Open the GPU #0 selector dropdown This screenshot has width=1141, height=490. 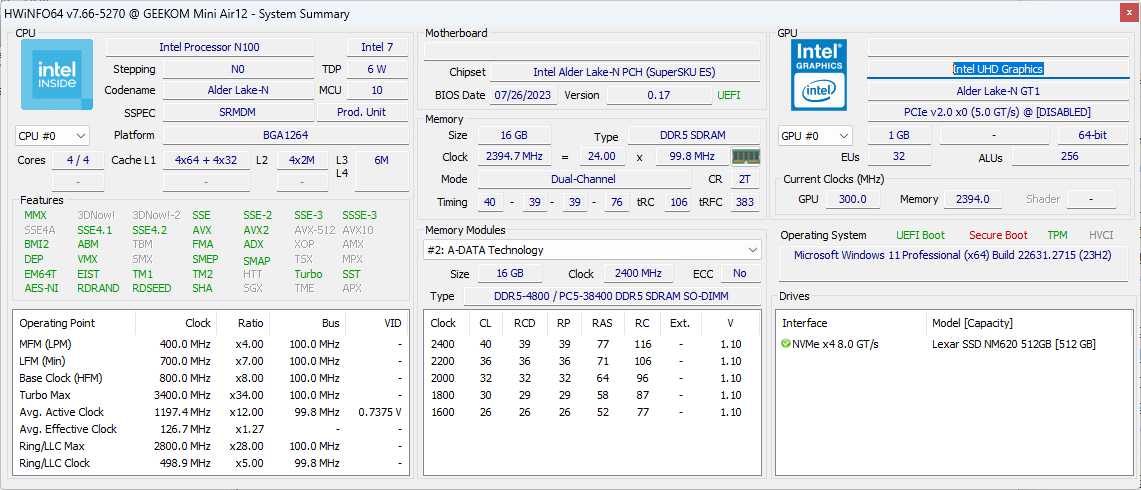pos(815,135)
